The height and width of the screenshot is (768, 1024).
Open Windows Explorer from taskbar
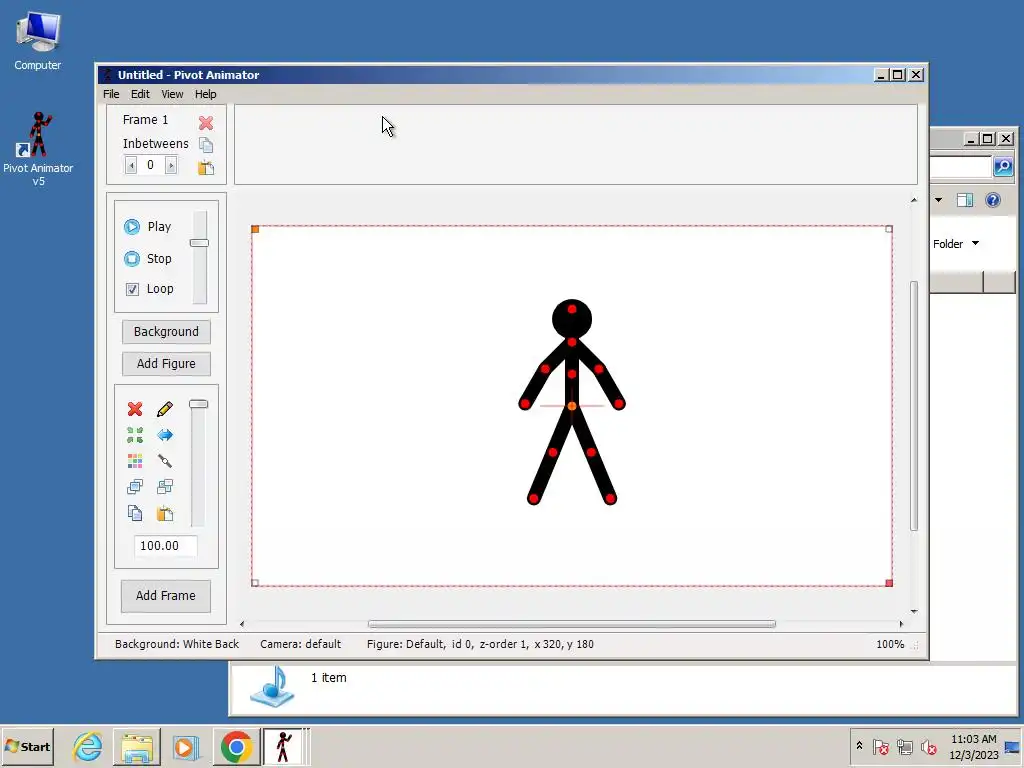136,746
